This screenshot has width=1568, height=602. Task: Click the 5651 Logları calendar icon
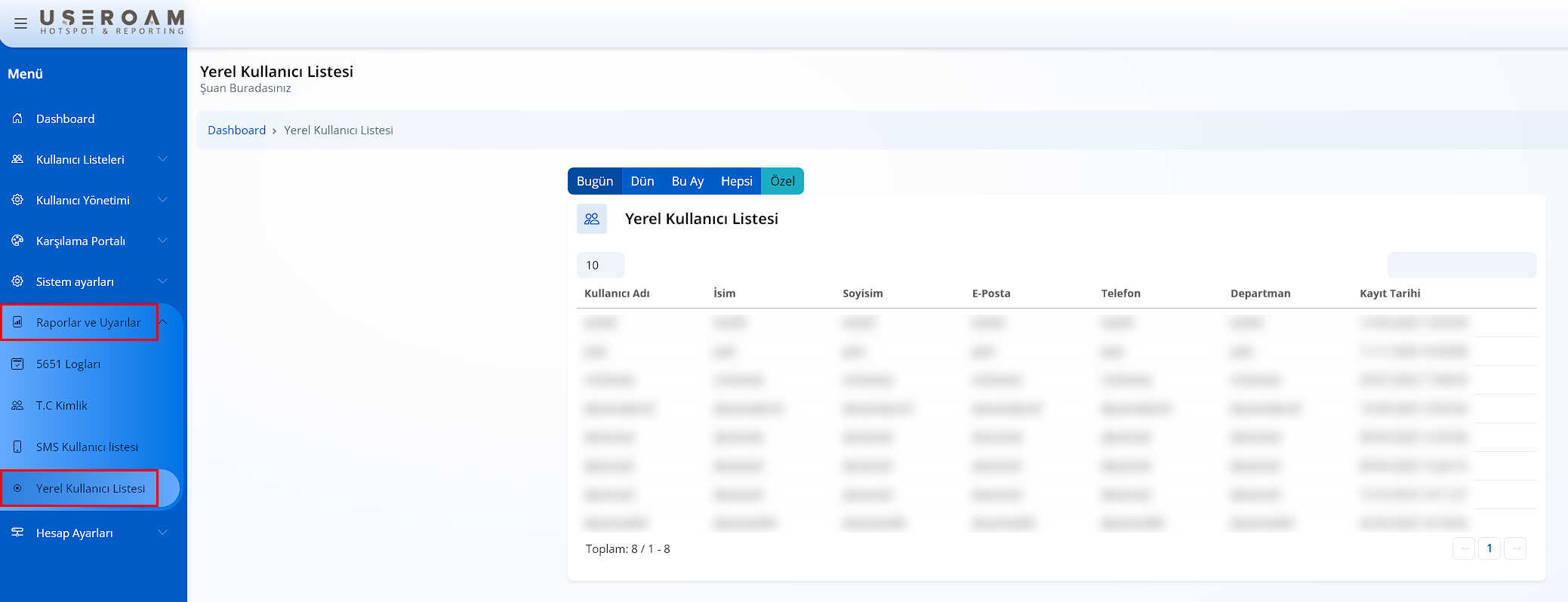point(17,364)
